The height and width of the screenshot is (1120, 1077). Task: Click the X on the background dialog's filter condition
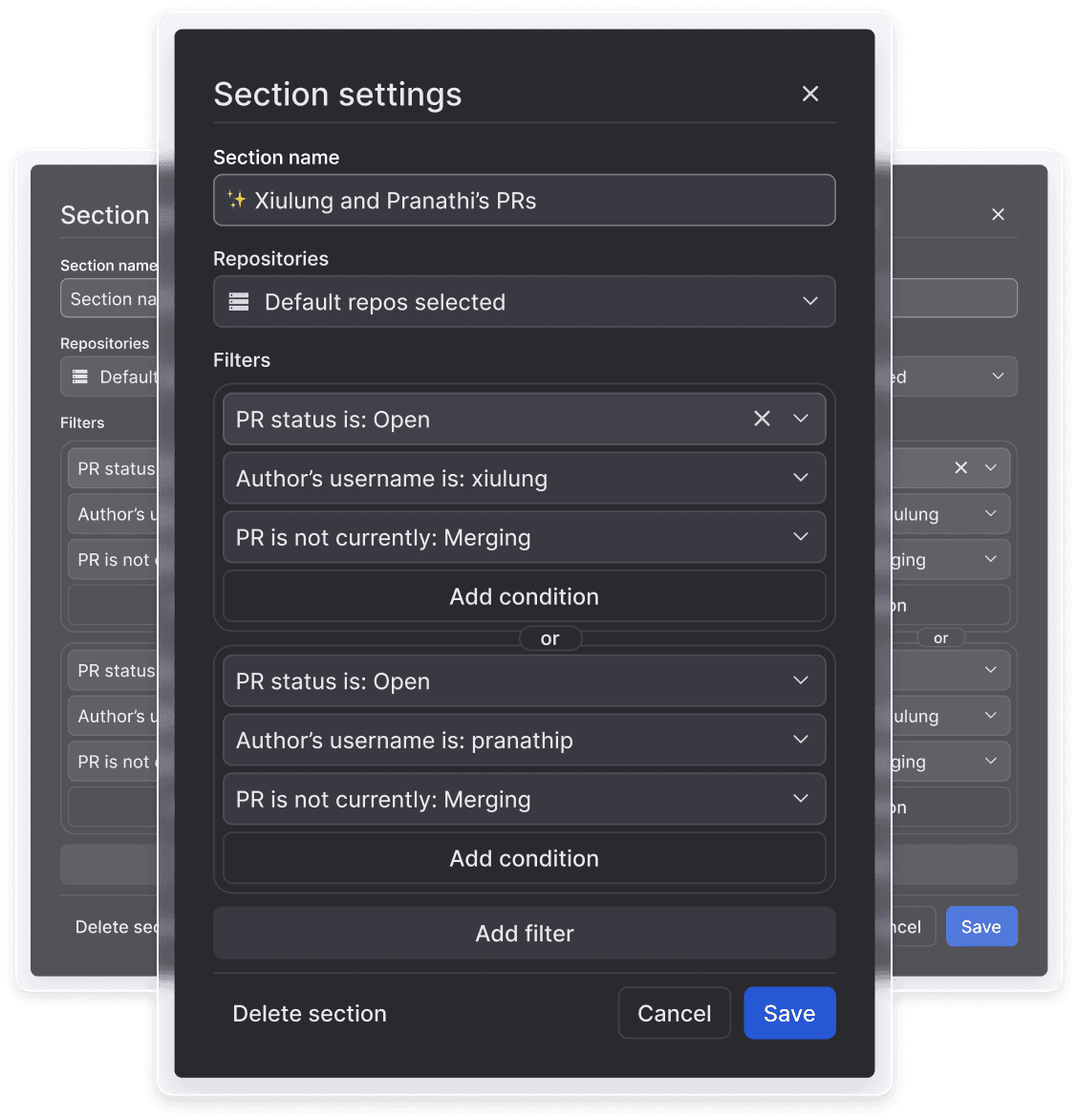pyautogui.click(x=959, y=467)
